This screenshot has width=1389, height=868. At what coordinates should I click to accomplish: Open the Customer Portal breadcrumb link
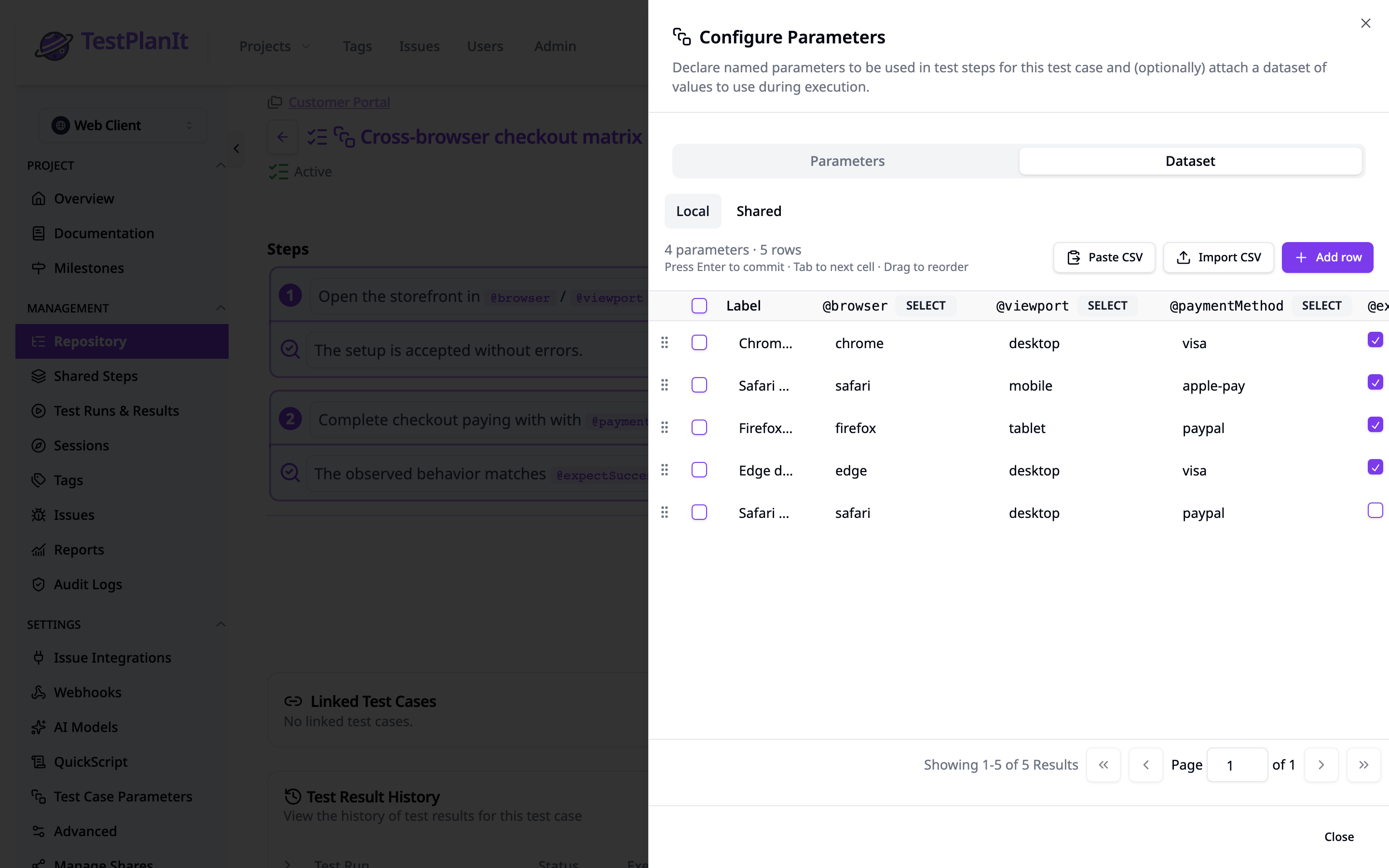coord(339,102)
